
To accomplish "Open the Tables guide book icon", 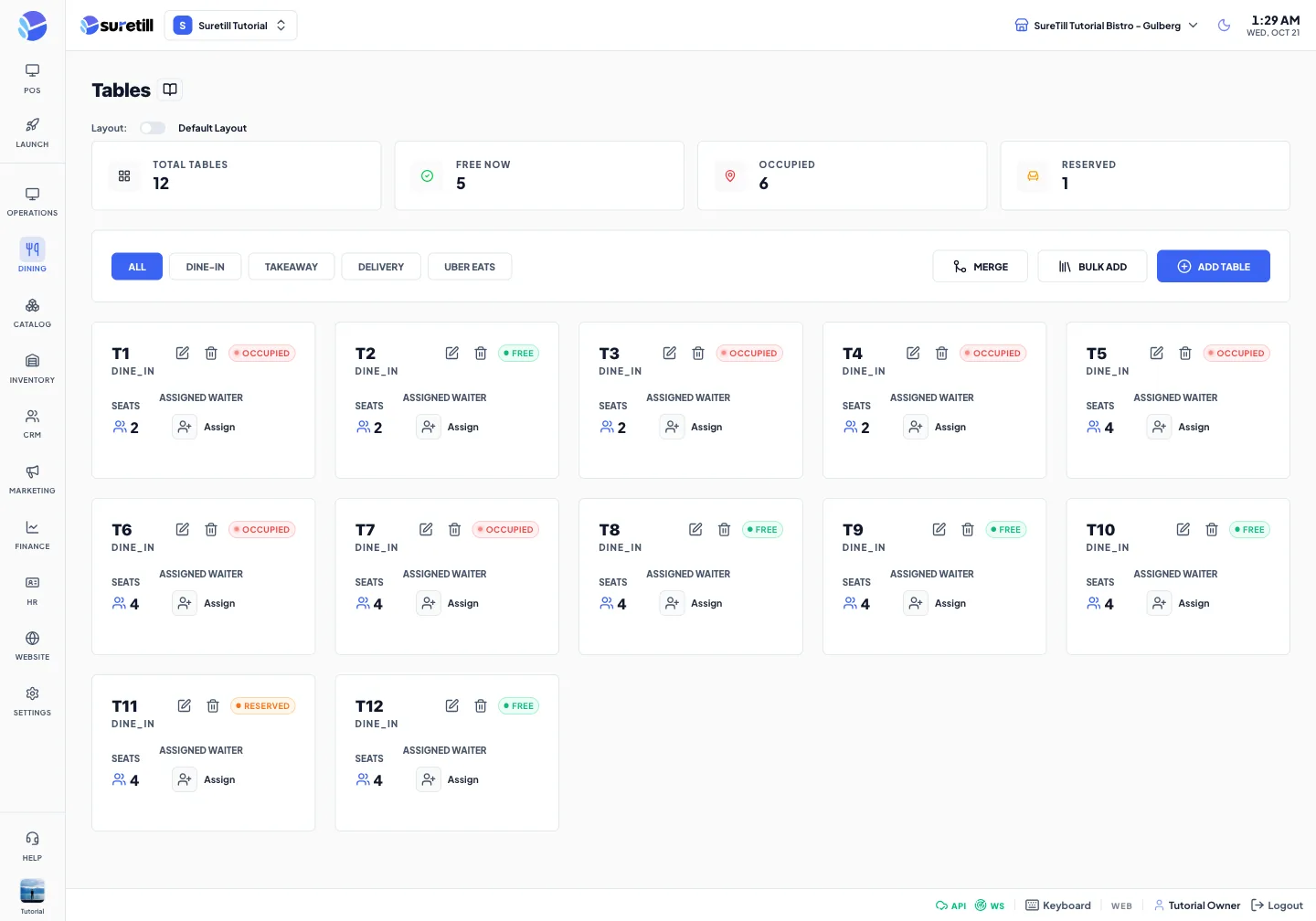I will tap(170, 90).
